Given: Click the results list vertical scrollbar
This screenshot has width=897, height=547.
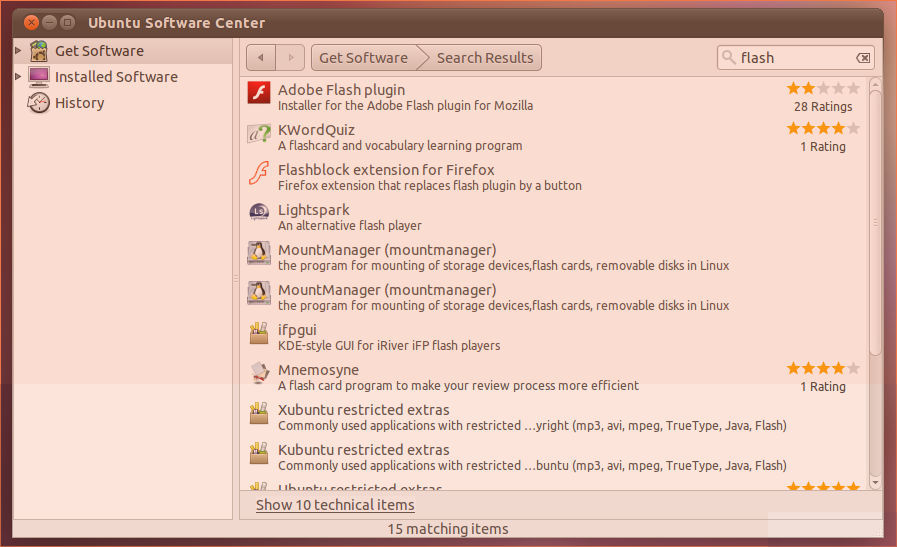Looking at the screenshot, I should coord(875,223).
